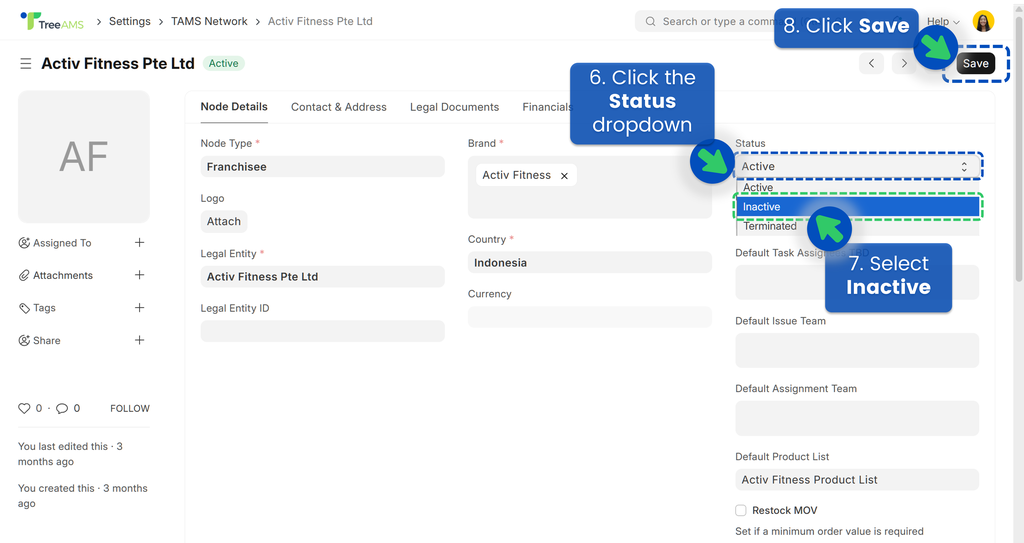Viewport: 1024px width, 543px height.
Task: Click the Attachments sidebar label
Action: click(63, 276)
